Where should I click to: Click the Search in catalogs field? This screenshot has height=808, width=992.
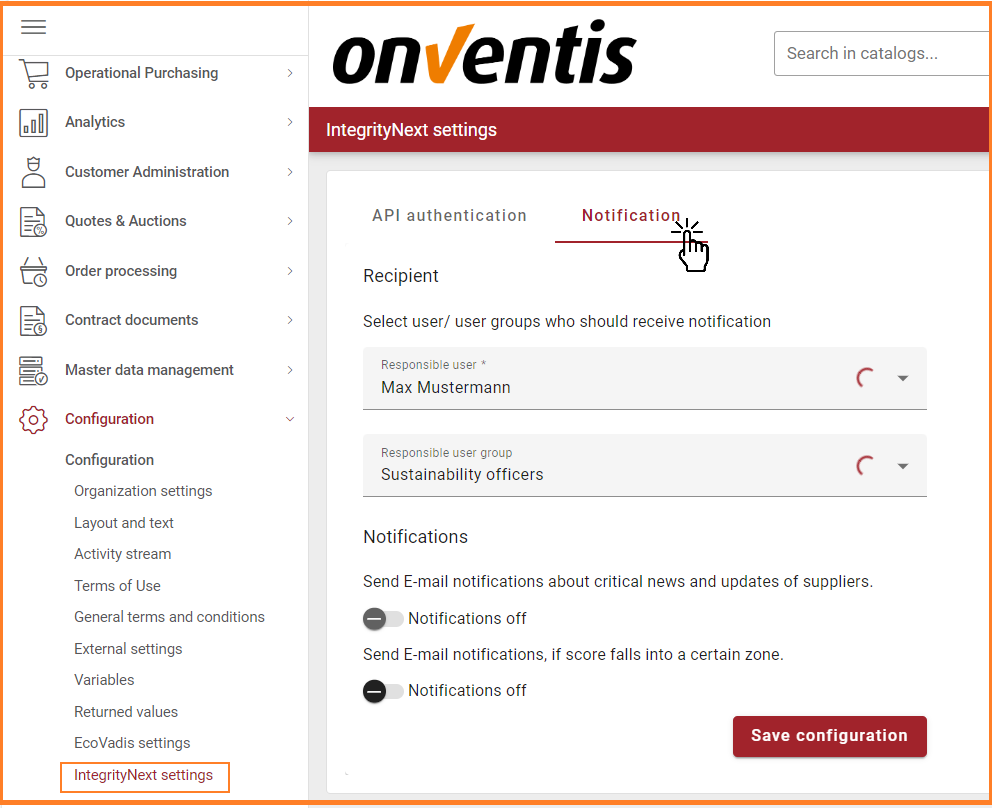[x=880, y=53]
